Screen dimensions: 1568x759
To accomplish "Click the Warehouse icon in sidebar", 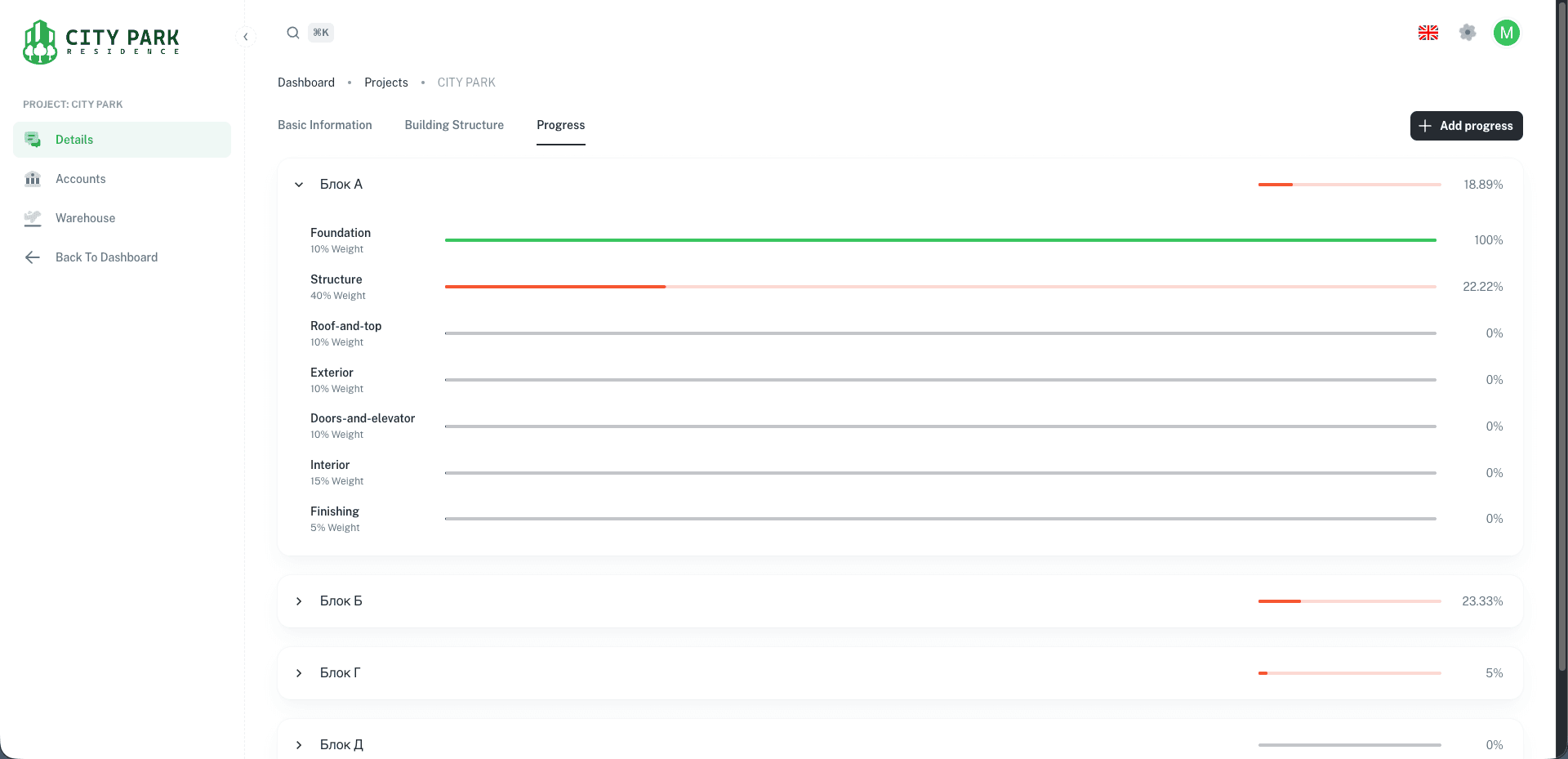I will coord(33,218).
